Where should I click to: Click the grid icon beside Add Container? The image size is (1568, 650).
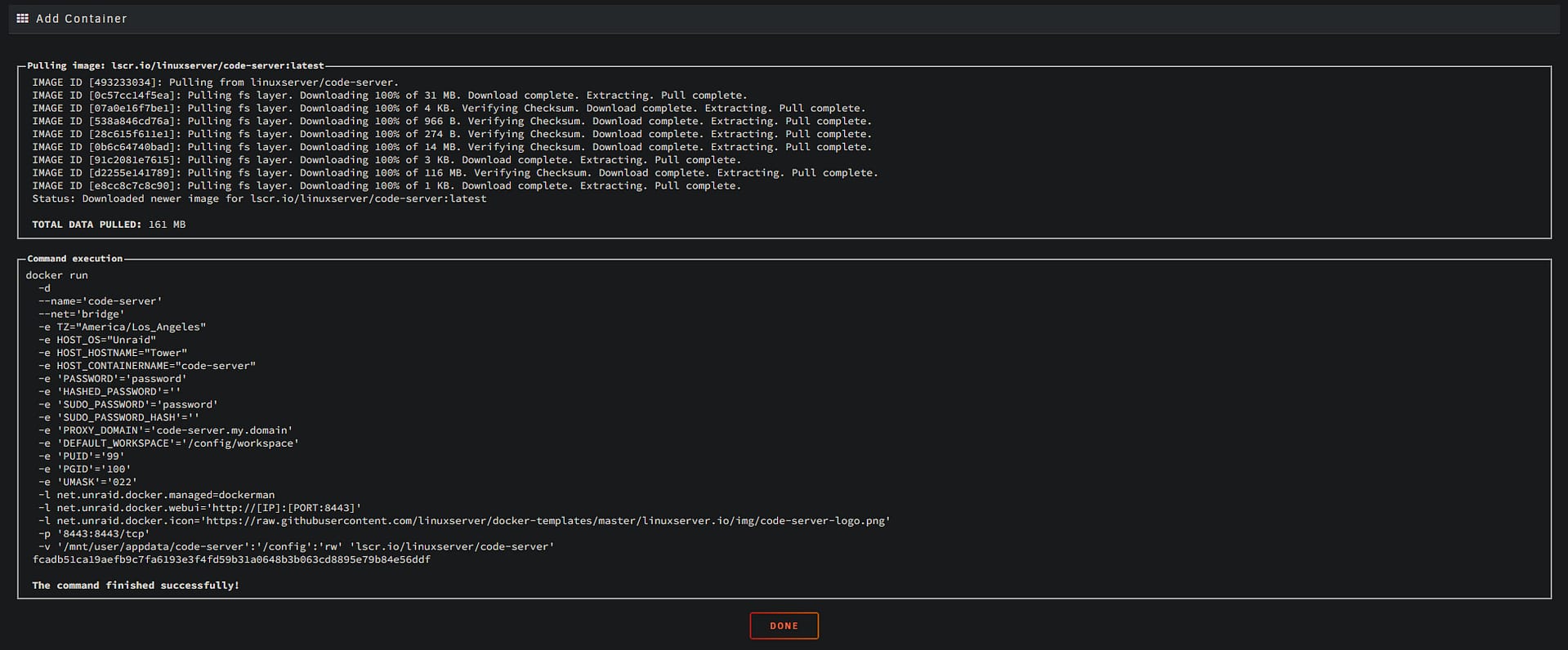tap(22, 18)
